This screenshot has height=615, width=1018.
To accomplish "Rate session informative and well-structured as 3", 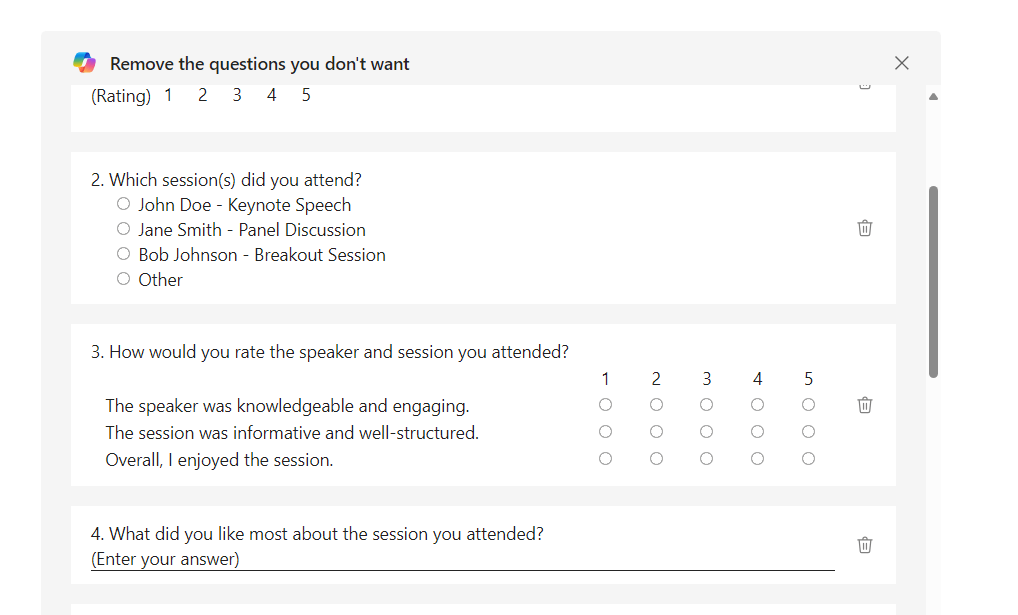I will (x=707, y=432).
